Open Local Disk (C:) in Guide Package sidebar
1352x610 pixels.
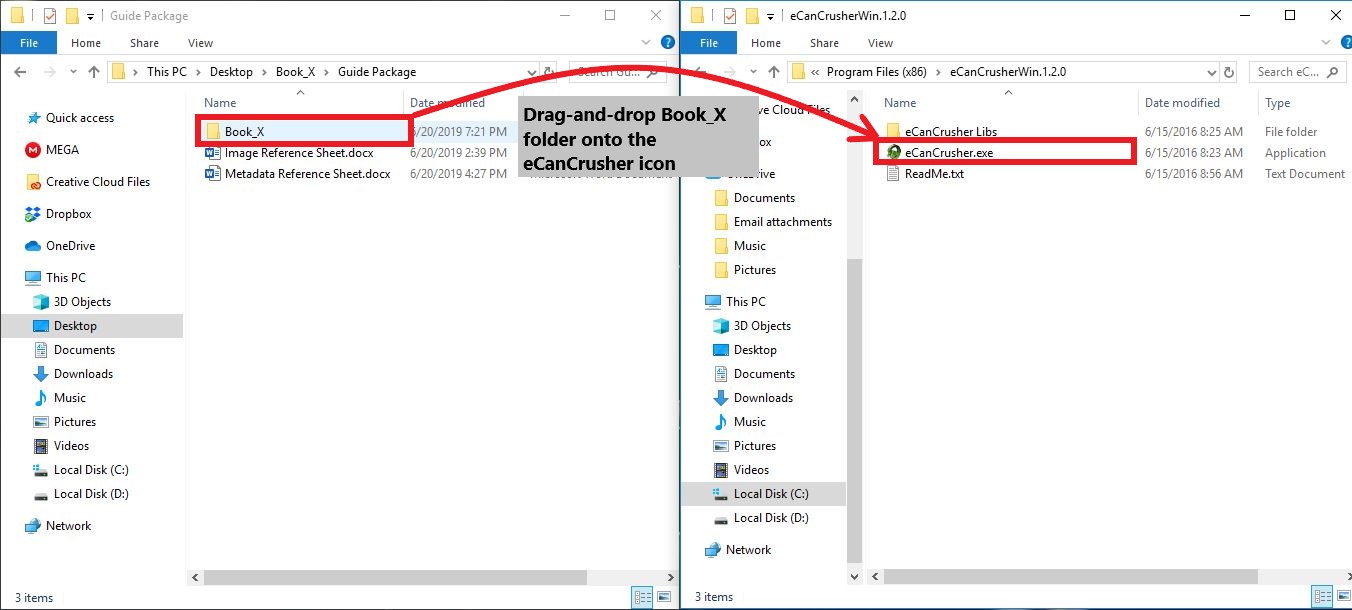81,470
